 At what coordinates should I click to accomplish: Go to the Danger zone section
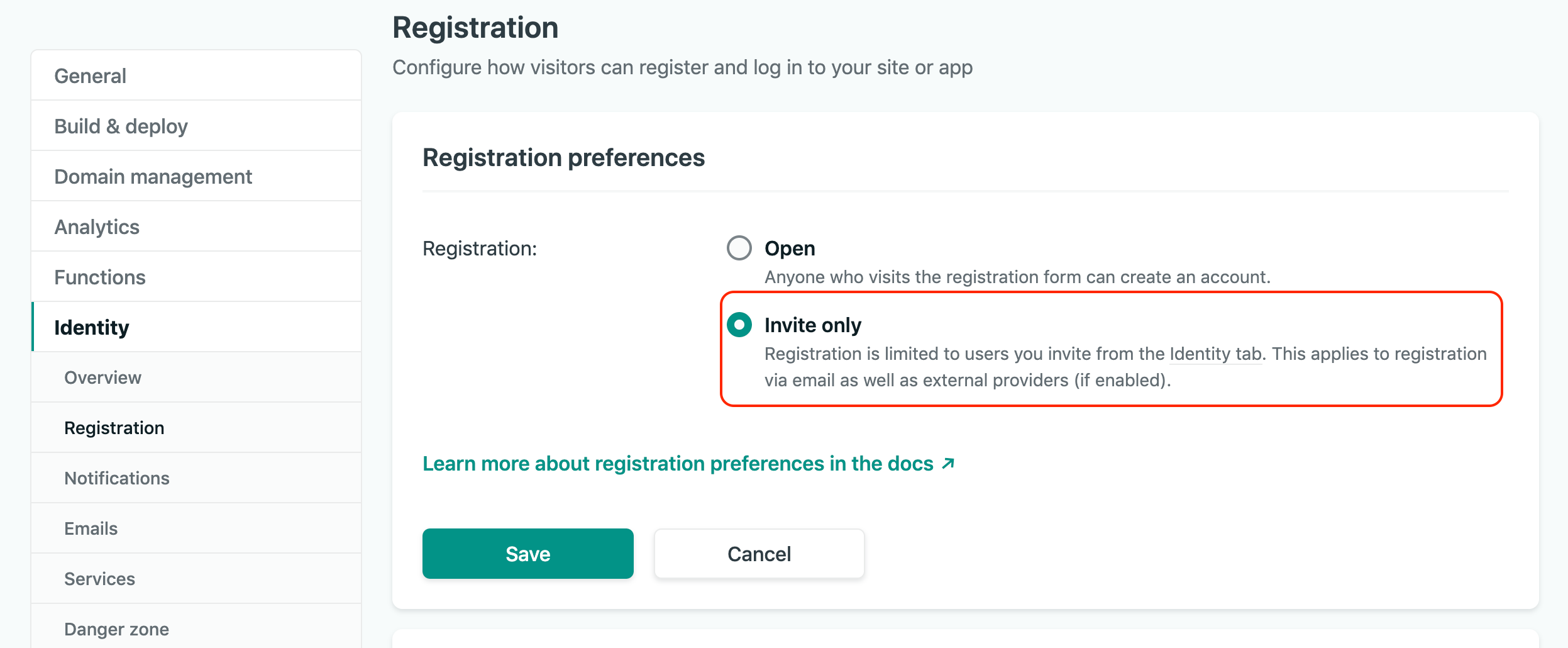[x=116, y=628]
